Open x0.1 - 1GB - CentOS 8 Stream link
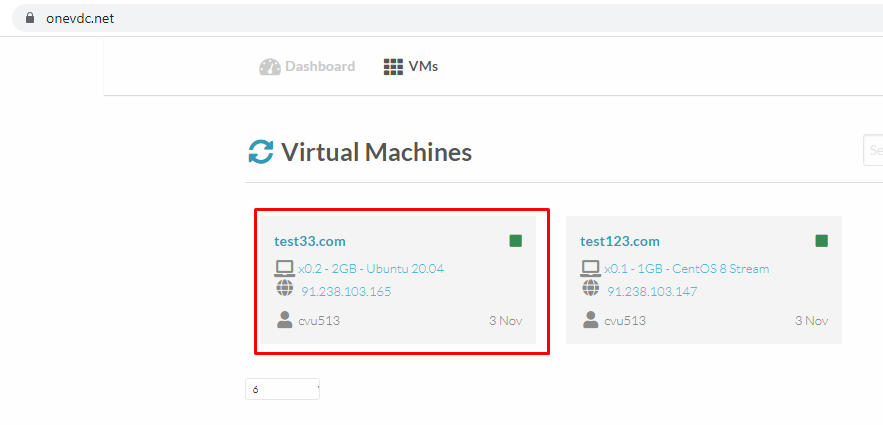The image size is (883, 425). click(687, 269)
